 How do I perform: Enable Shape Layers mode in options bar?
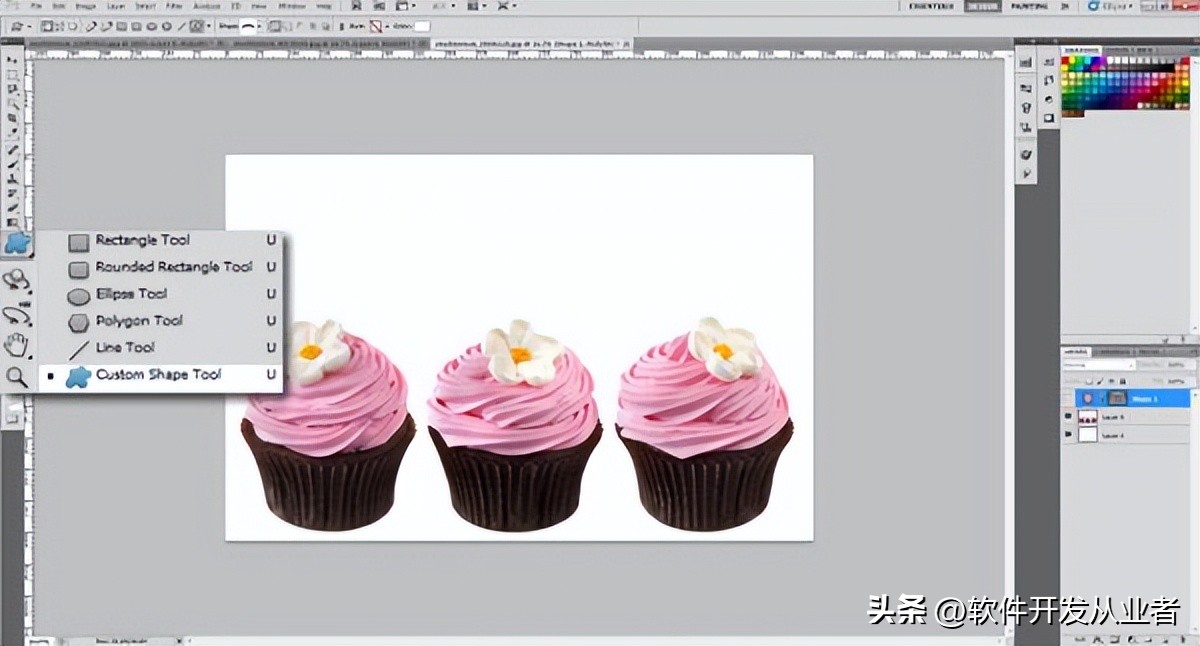click(46, 25)
